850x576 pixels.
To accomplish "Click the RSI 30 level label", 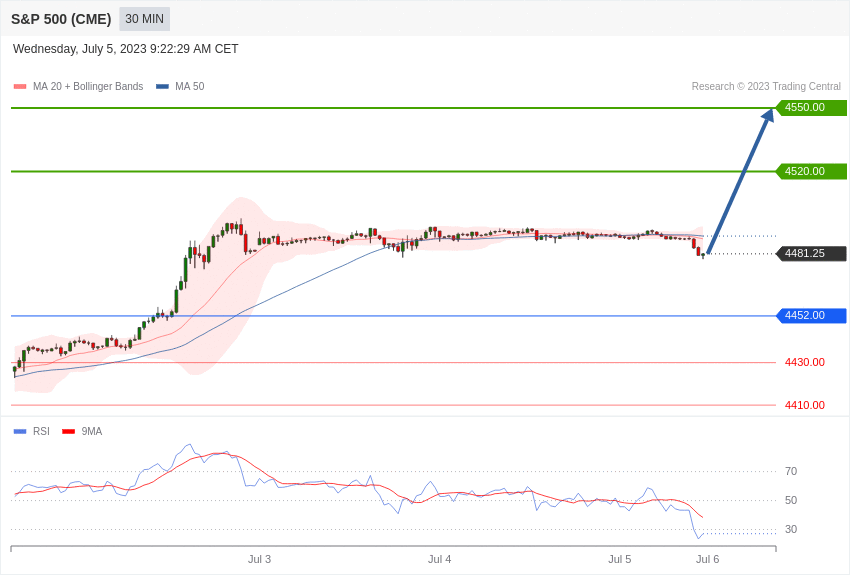I will [791, 529].
